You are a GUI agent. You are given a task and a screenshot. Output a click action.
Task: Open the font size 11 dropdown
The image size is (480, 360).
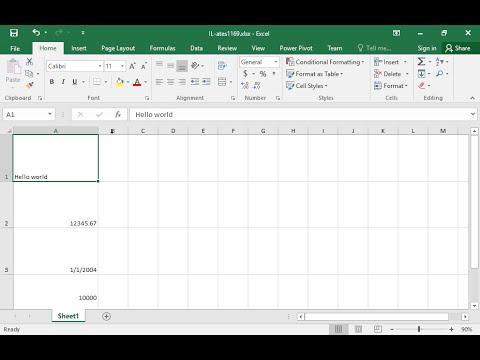point(122,66)
